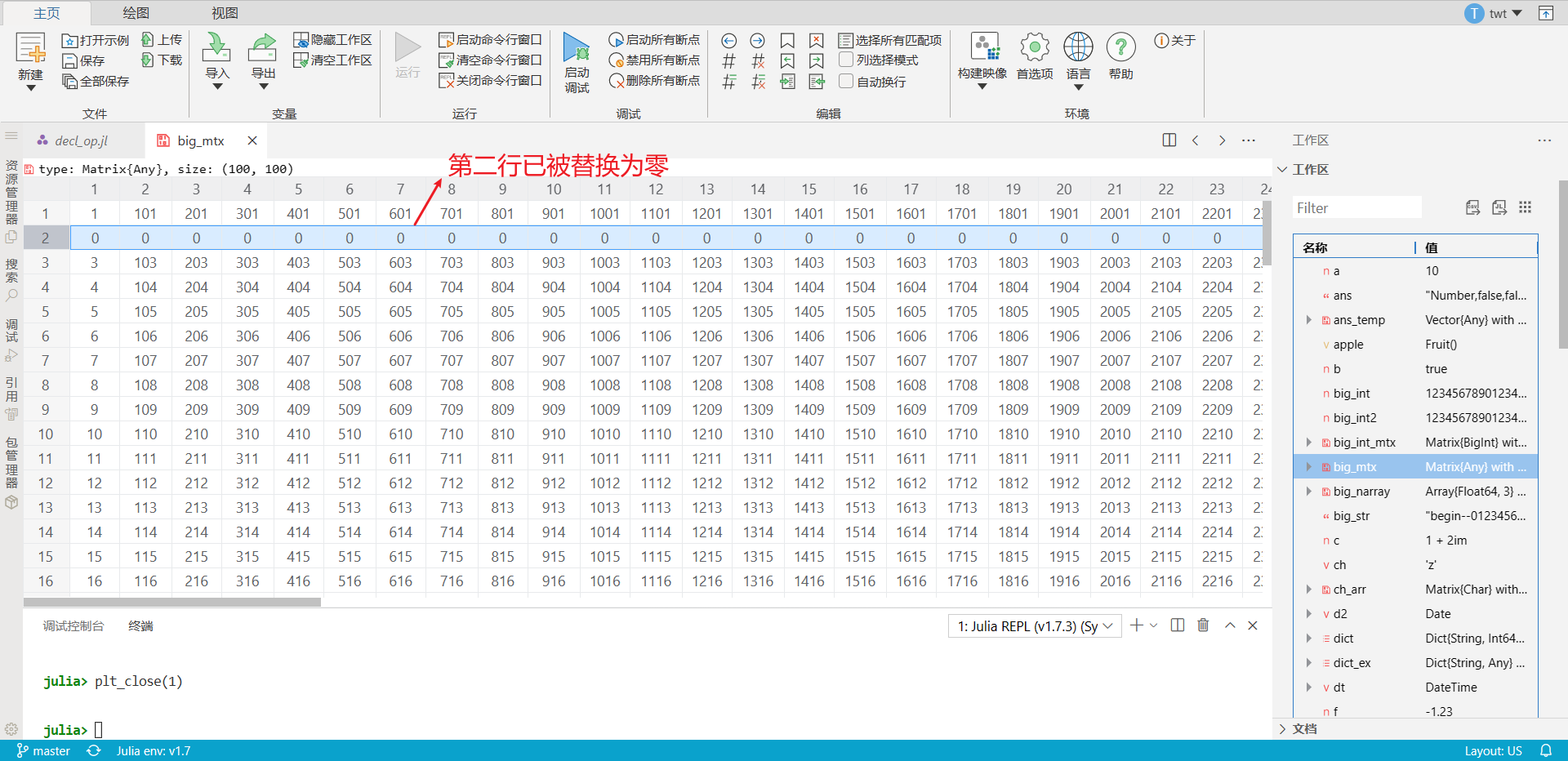The height and width of the screenshot is (761, 1568).
Task: Click the 导入 (Import) variables icon
Action: (x=216, y=47)
